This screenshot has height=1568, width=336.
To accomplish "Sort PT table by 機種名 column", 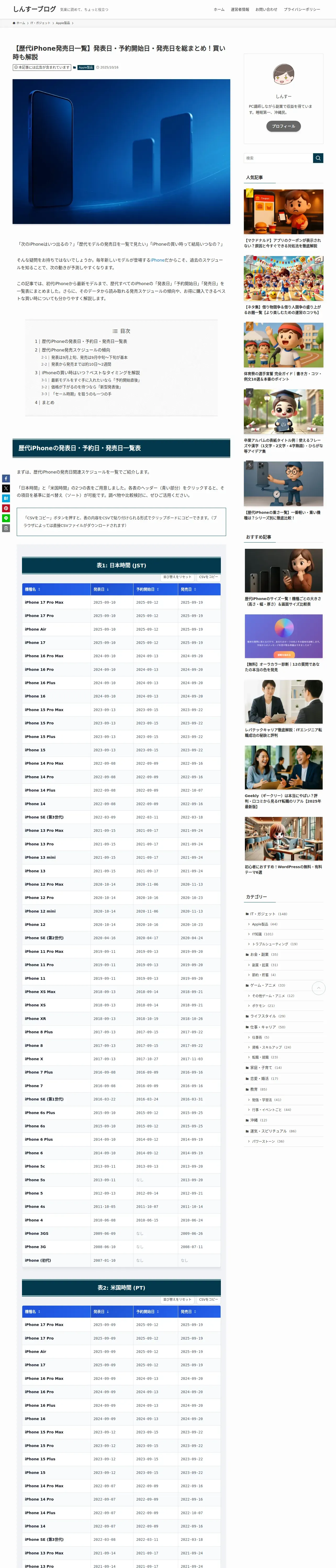I will [x=56, y=1312].
